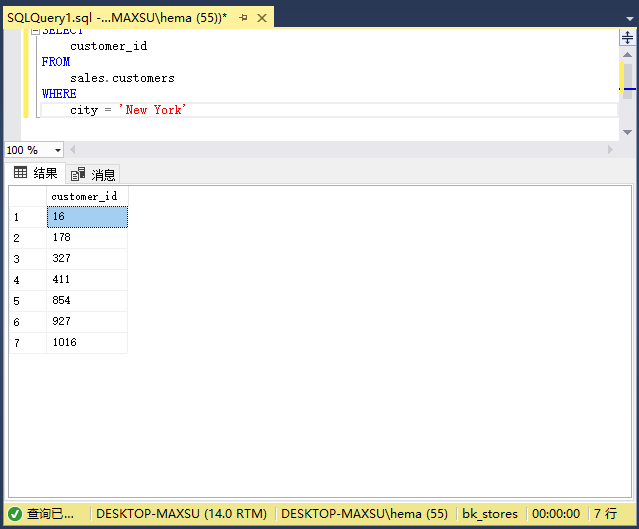The width and height of the screenshot is (639, 529).
Task: Click the select-all corner of results grid
Action: [28, 196]
